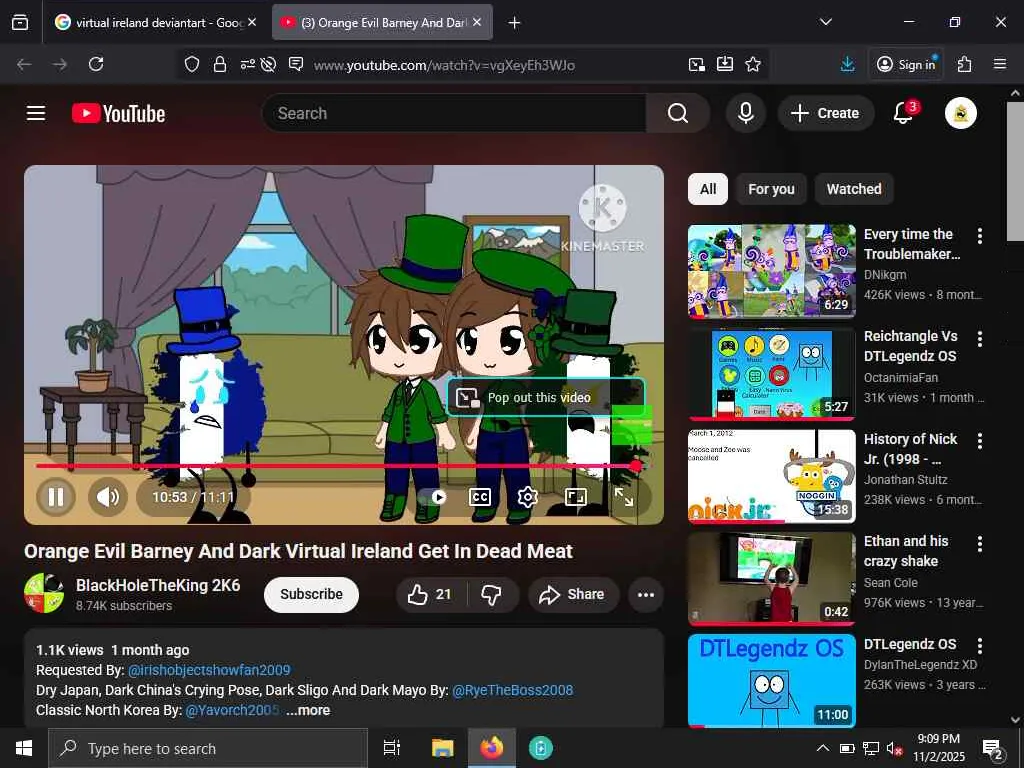Switch to virtual ireland deviantart Google tab
The width and height of the screenshot is (1024, 768).
(153, 22)
